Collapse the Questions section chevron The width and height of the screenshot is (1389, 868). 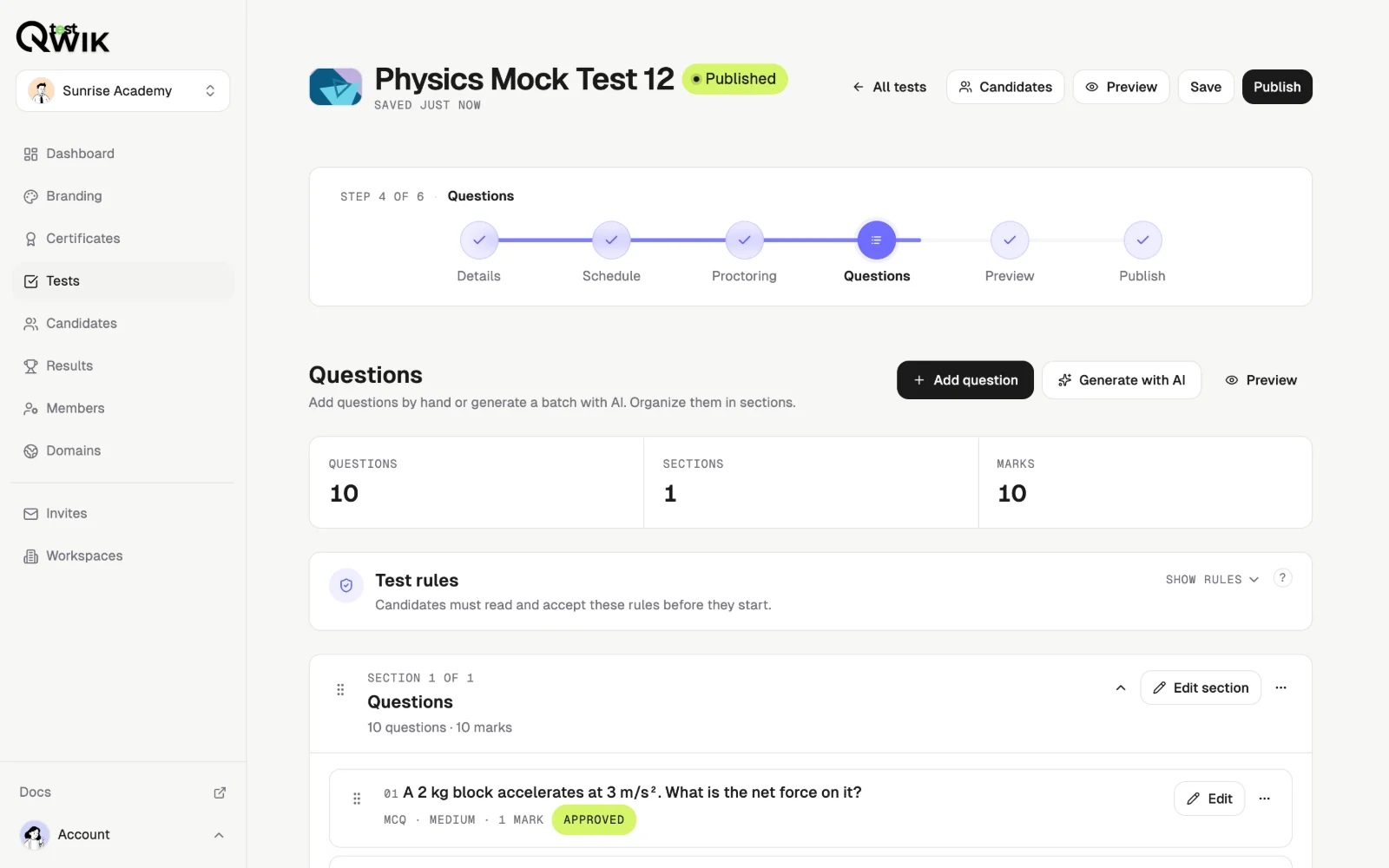1121,688
